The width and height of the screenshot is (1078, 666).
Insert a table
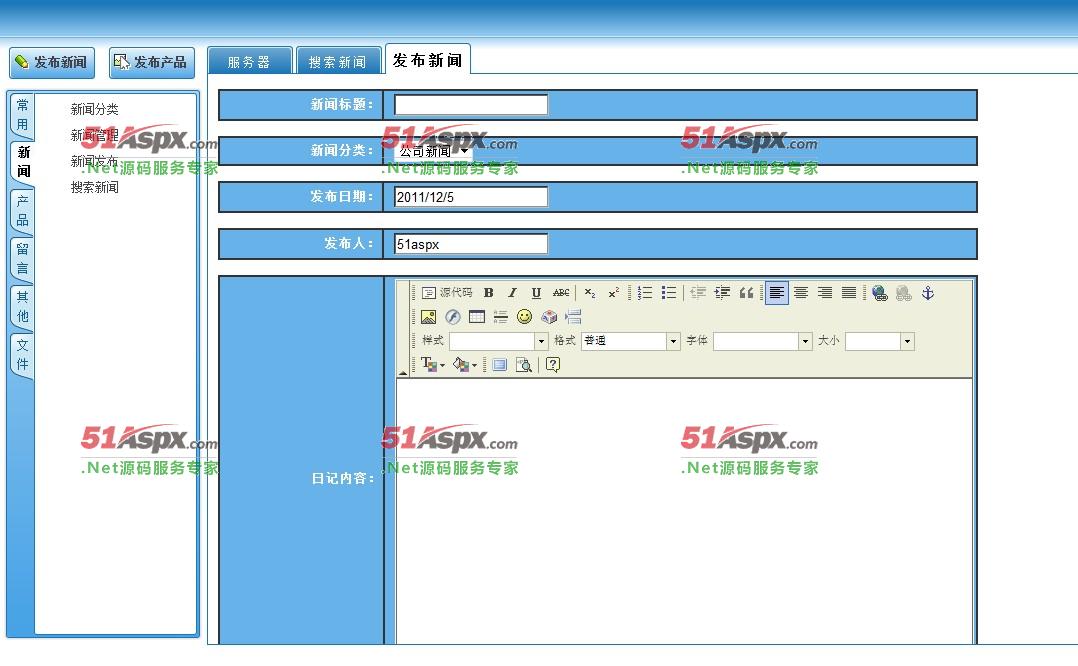click(476, 317)
